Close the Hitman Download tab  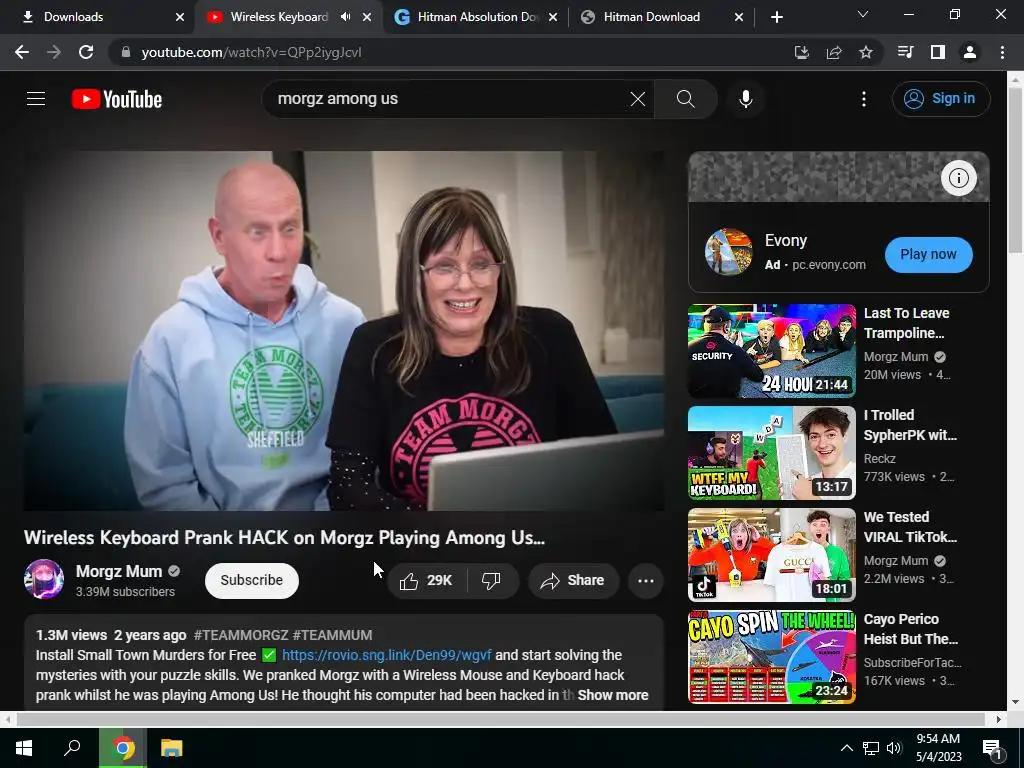tap(739, 17)
